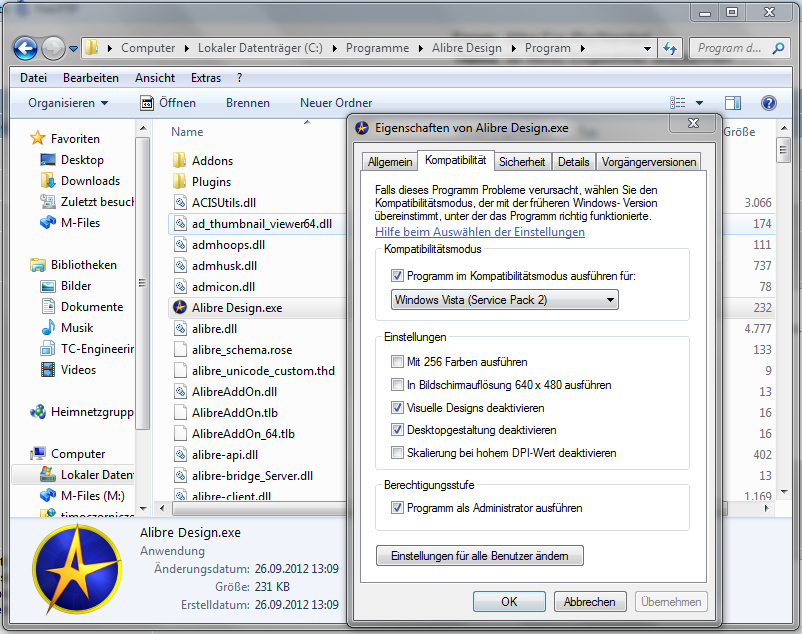Screen dimensions: 802x634
Task: Toggle the preview pane icon
Action: point(732,103)
